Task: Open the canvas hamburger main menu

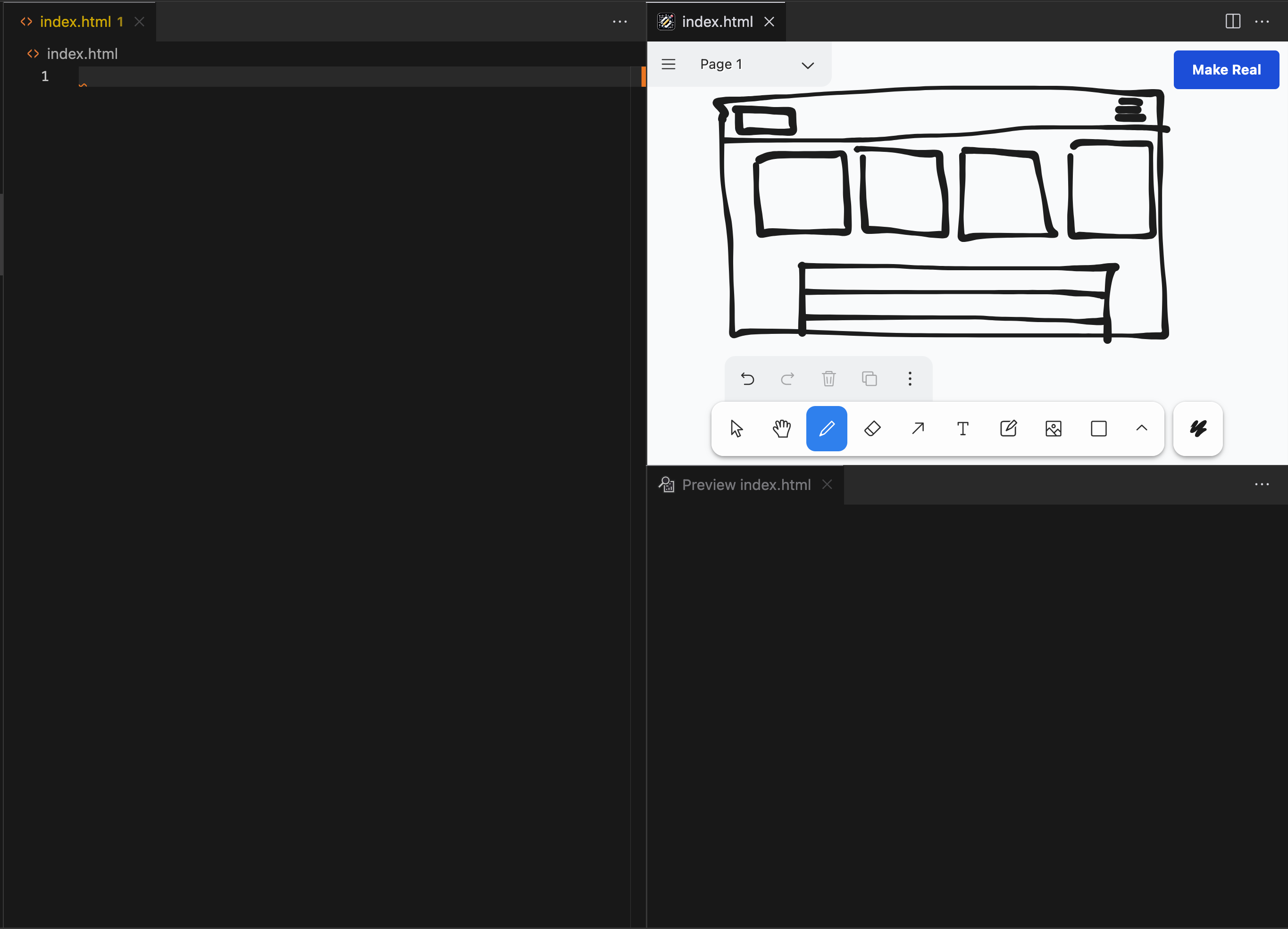Action: click(x=669, y=64)
